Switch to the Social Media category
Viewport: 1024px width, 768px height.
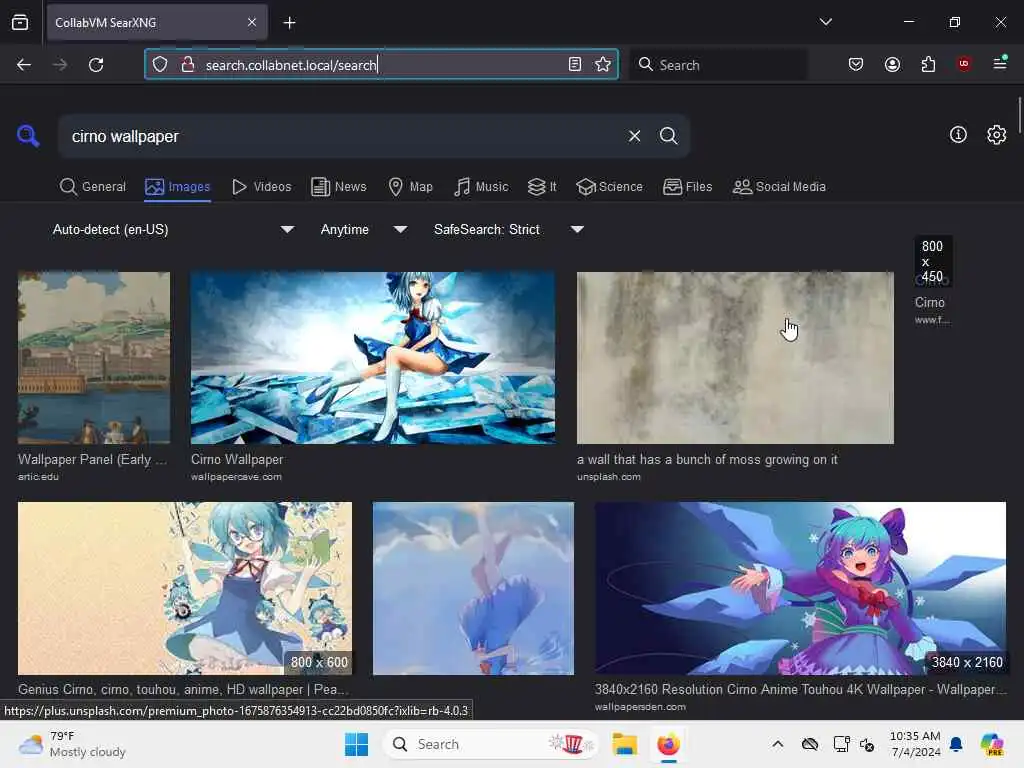[x=779, y=187]
